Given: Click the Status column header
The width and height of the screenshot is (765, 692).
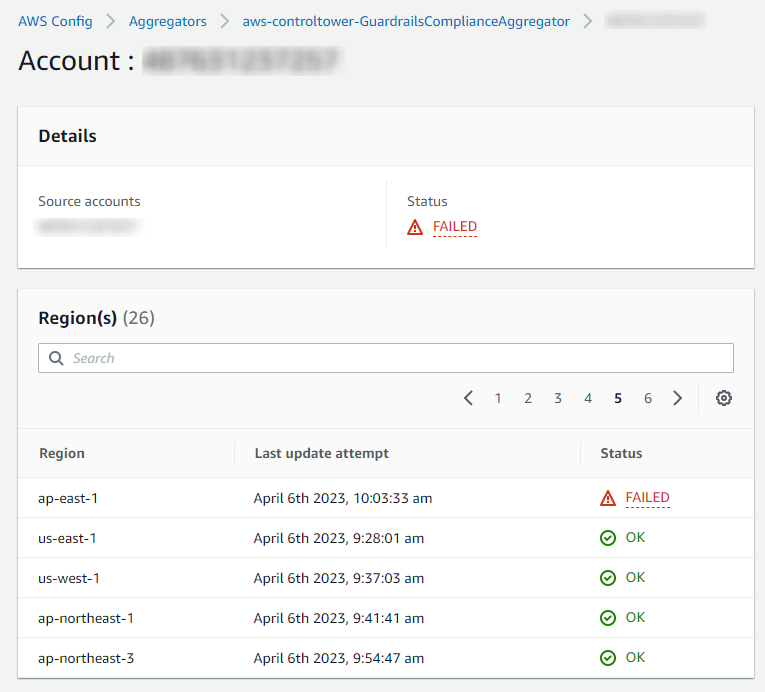Looking at the screenshot, I should click(621, 453).
